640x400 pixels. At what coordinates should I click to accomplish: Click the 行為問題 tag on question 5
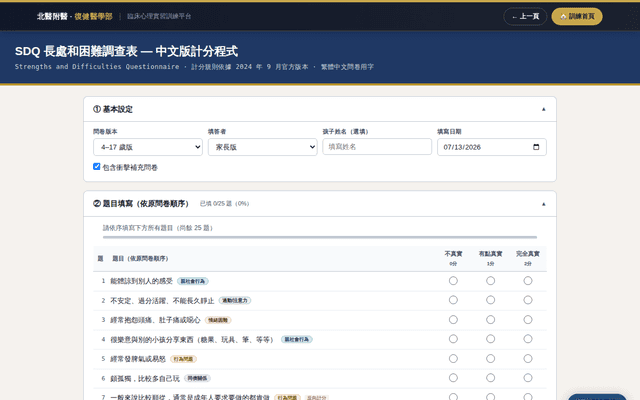coord(183,359)
